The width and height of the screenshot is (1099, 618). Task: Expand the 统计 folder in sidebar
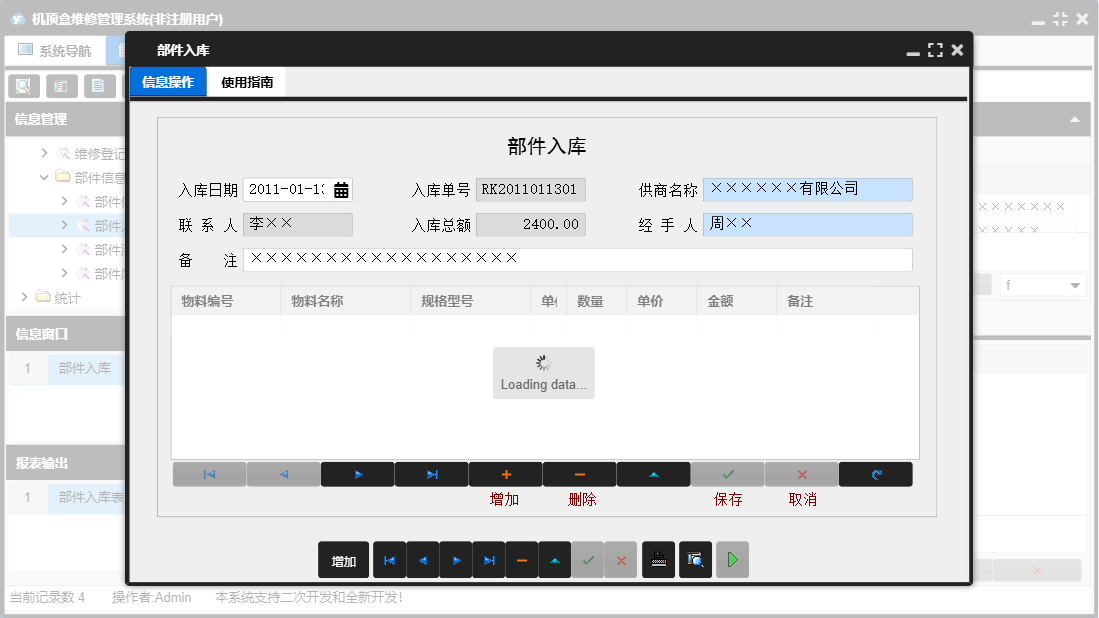click(x=22, y=296)
